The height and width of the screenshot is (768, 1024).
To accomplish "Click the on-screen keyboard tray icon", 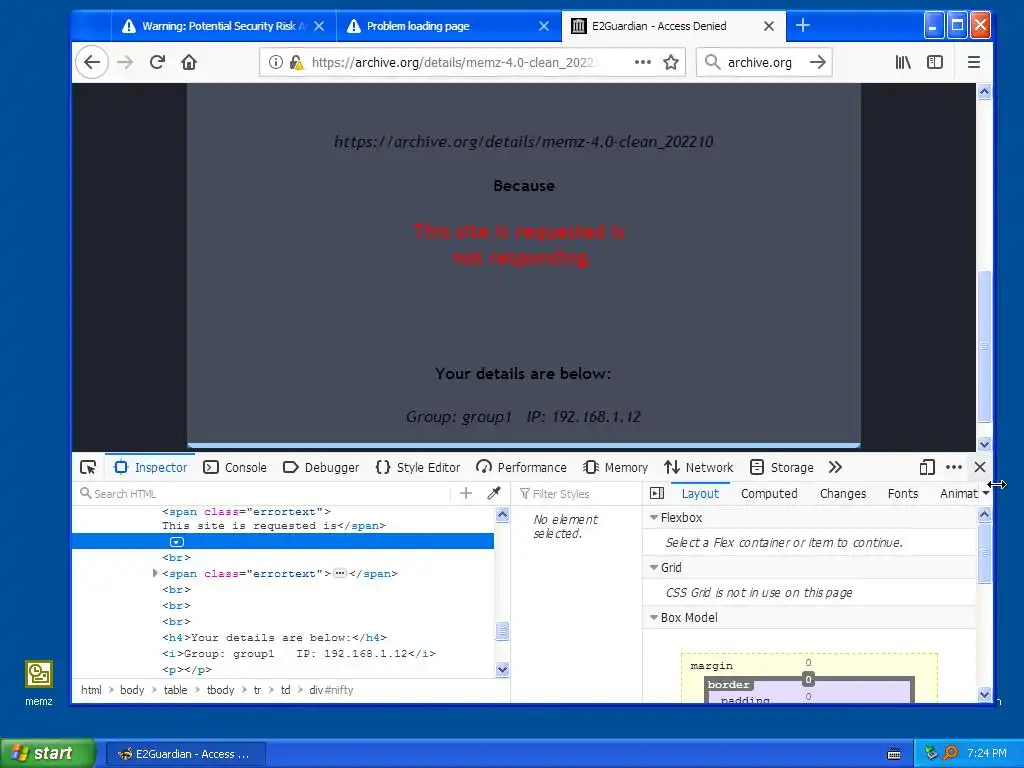I will click(x=894, y=754).
